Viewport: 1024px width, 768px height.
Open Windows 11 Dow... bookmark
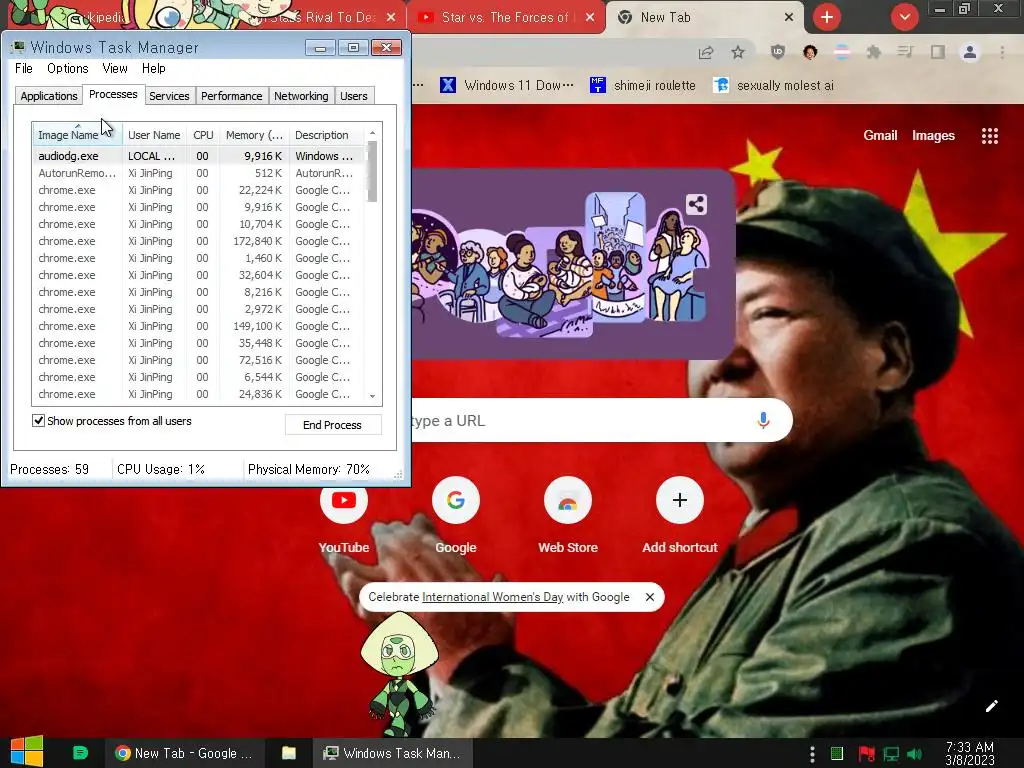click(507, 86)
